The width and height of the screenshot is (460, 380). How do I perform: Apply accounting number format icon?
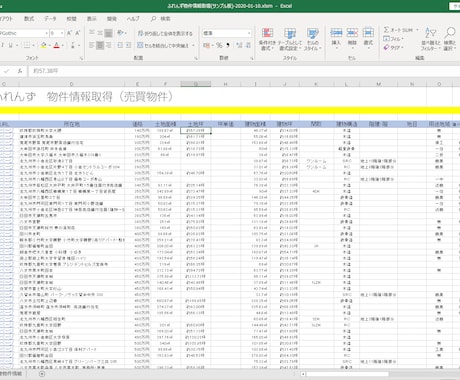206,45
